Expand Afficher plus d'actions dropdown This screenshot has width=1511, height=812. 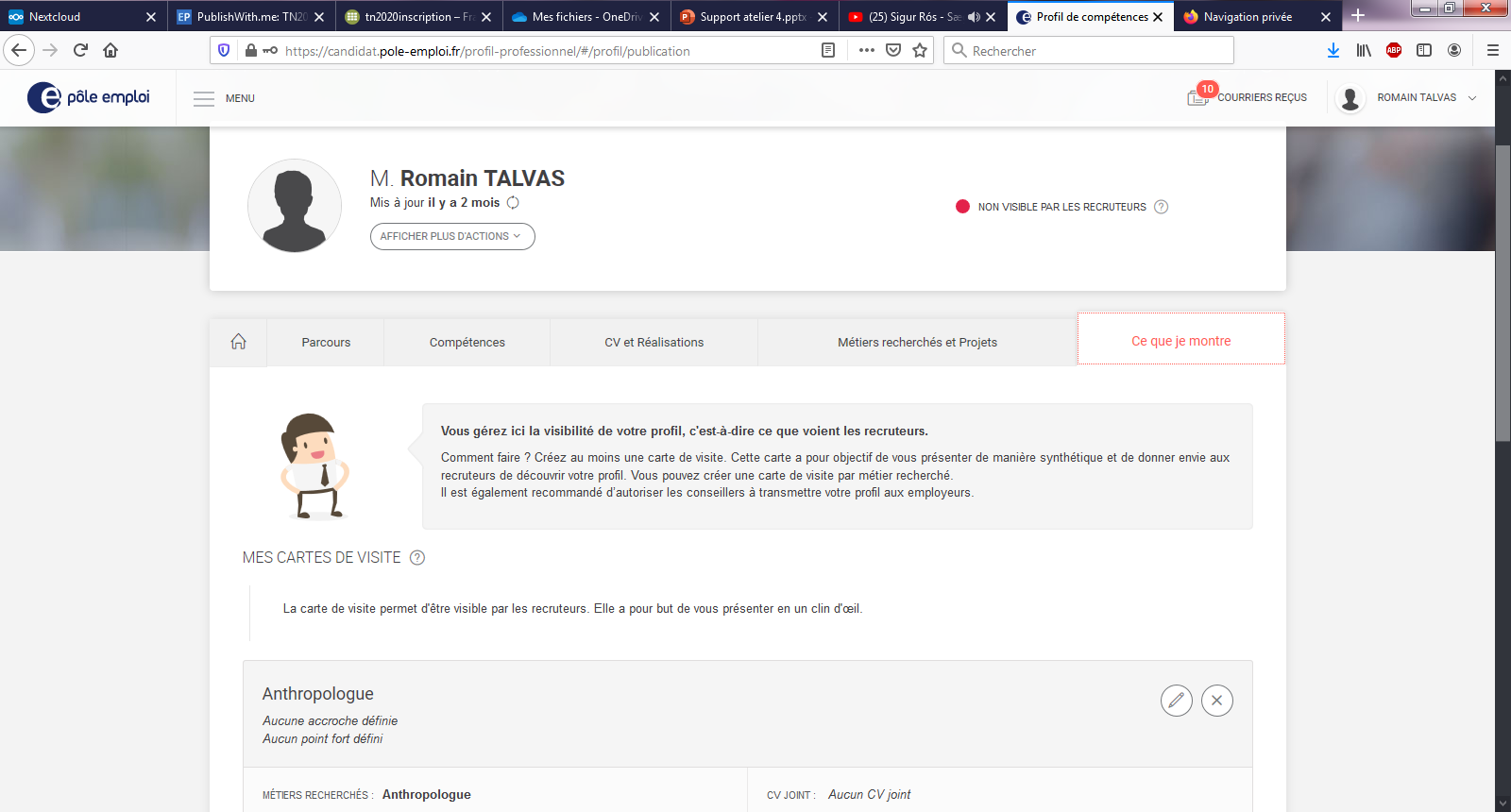(452, 236)
